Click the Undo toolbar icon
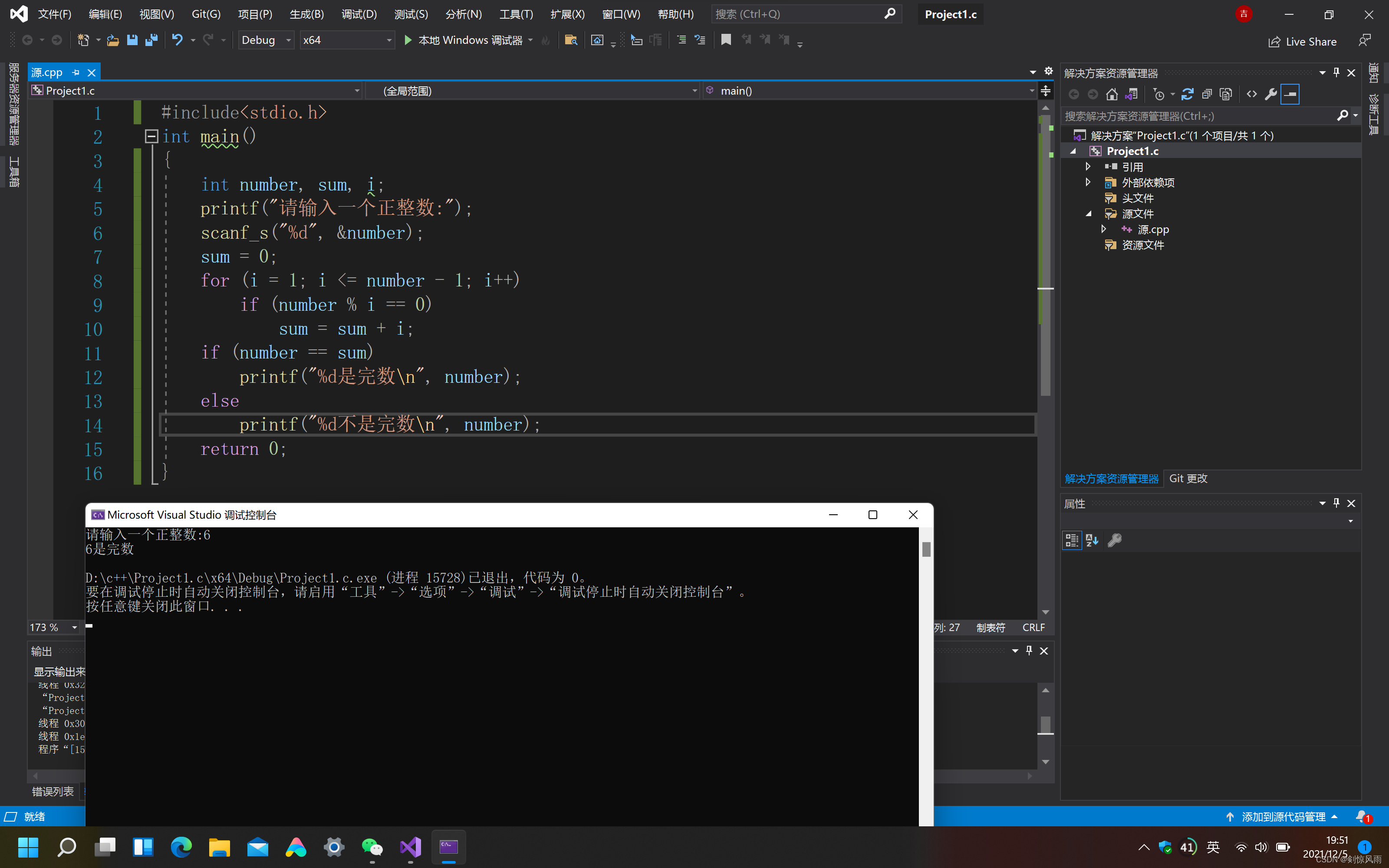Screen dimensions: 1389x868 tap(178, 40)
